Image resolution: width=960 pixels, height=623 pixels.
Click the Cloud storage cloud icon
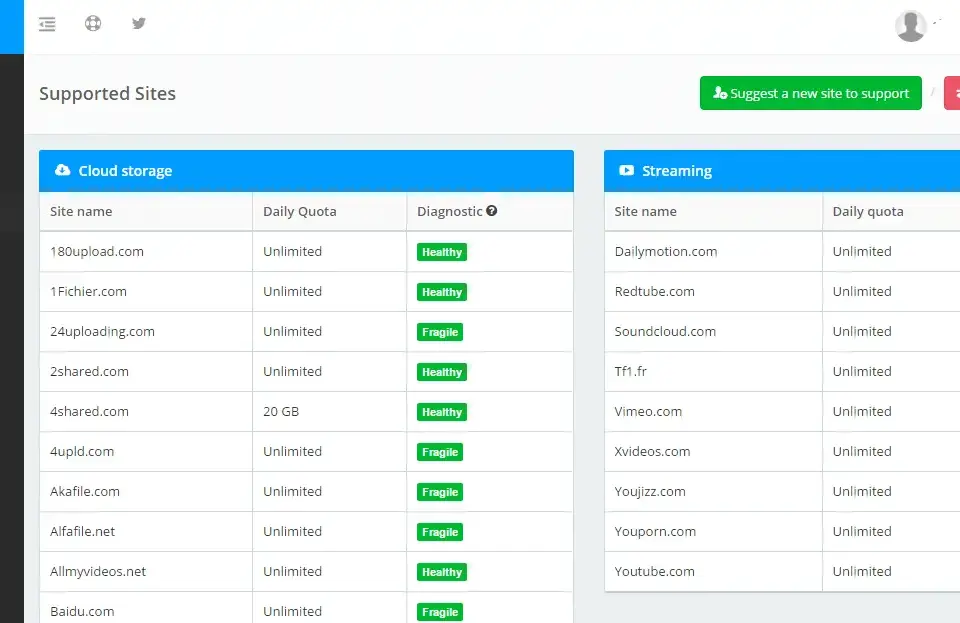click(x=63, y=171)
